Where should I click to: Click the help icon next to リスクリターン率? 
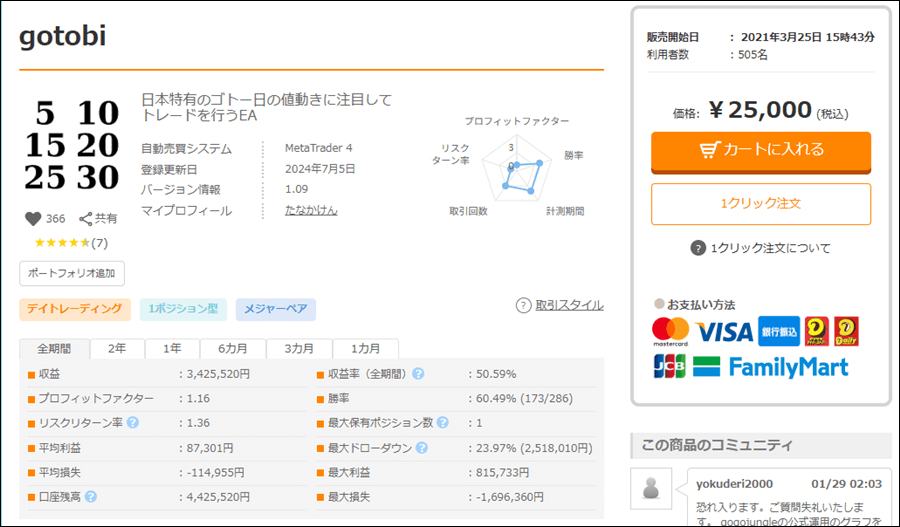point(133,423)
